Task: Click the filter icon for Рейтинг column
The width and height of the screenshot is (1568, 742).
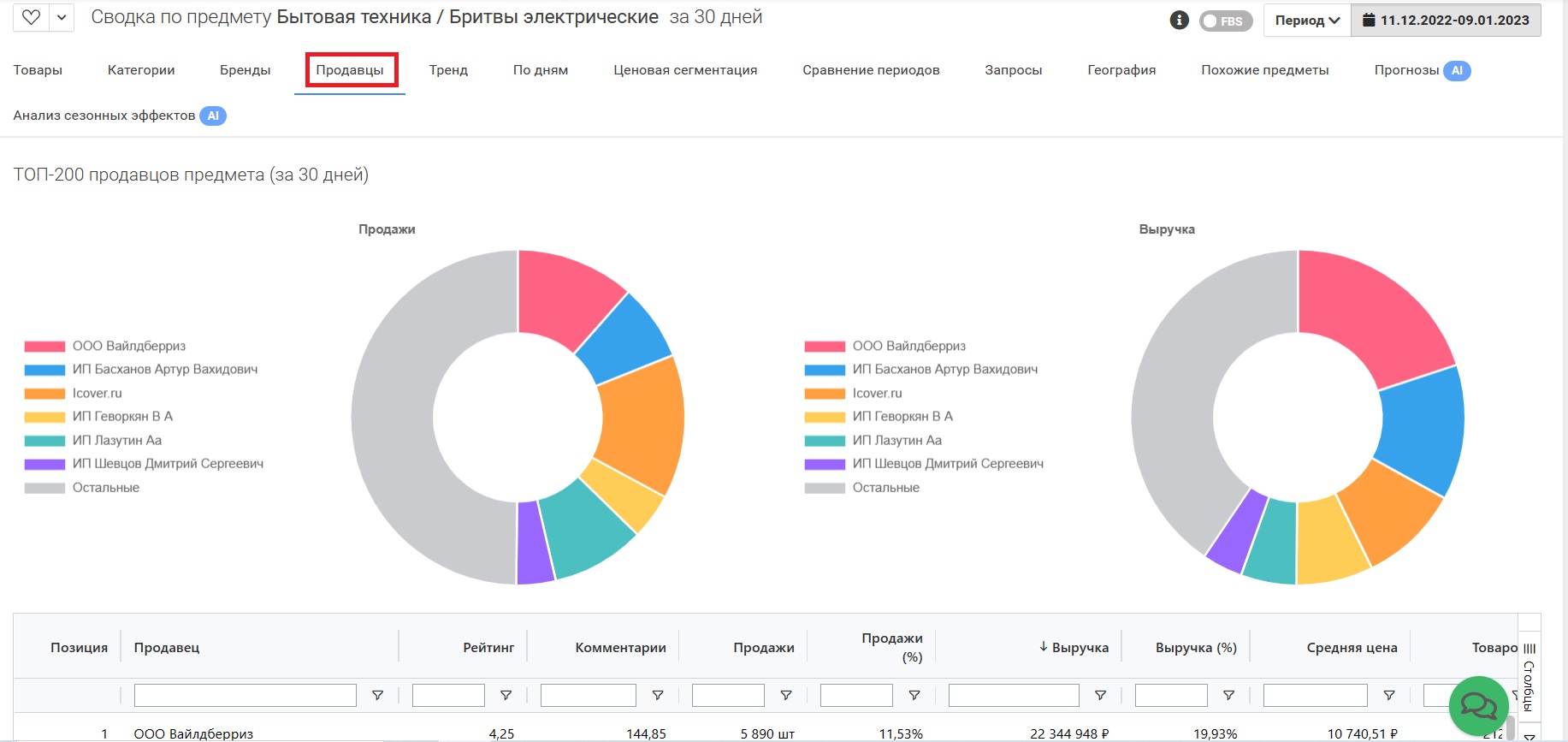Action: [506, 696]
